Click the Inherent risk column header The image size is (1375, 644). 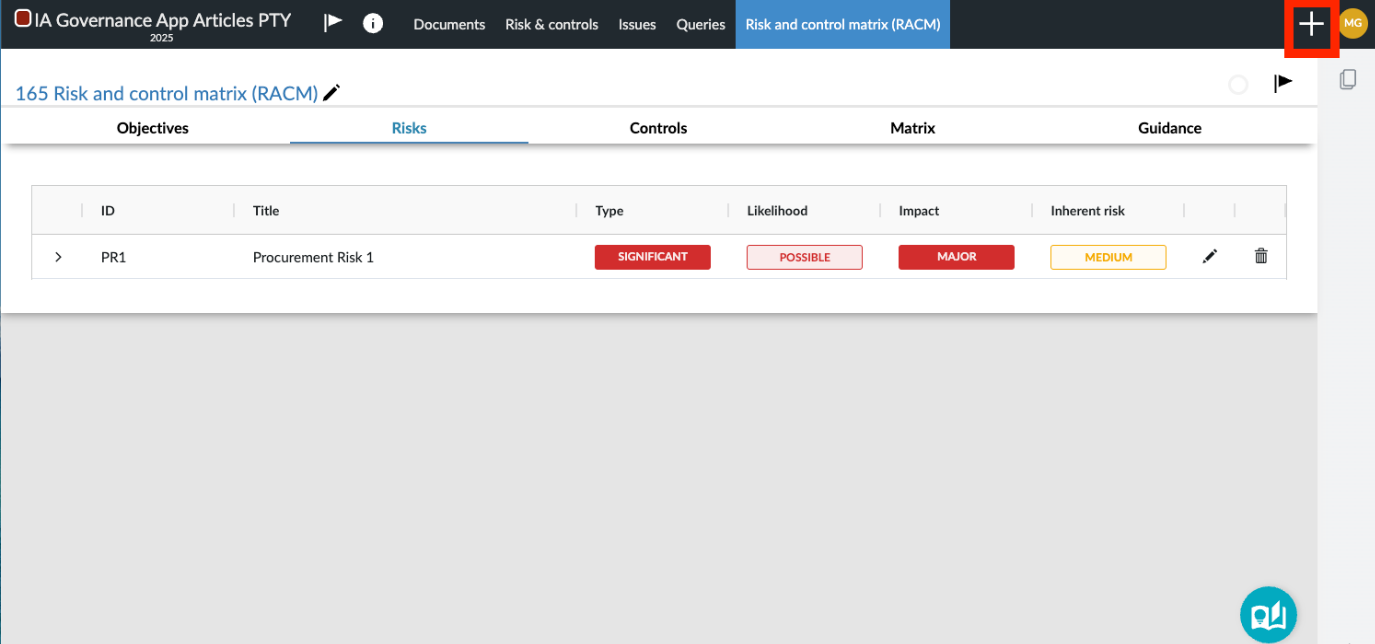1088,211
